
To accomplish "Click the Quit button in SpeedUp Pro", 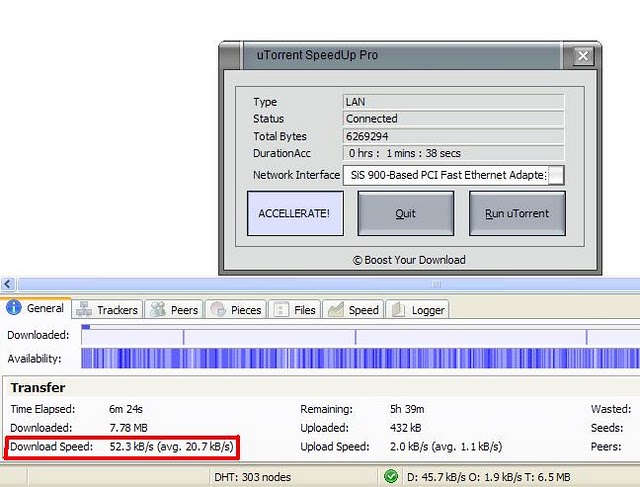I will 406,213.
